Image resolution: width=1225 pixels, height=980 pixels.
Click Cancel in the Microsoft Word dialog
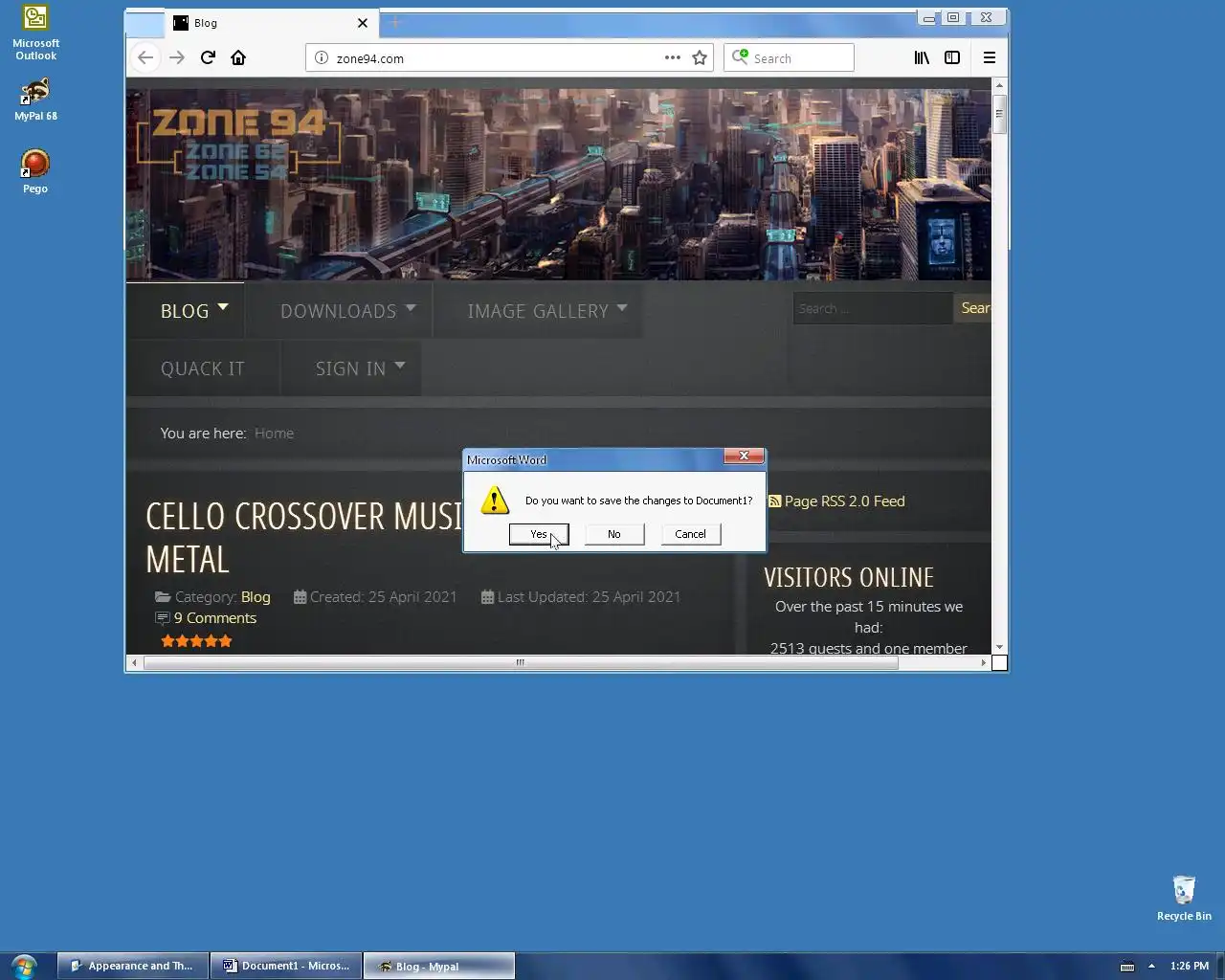[690, 534]
